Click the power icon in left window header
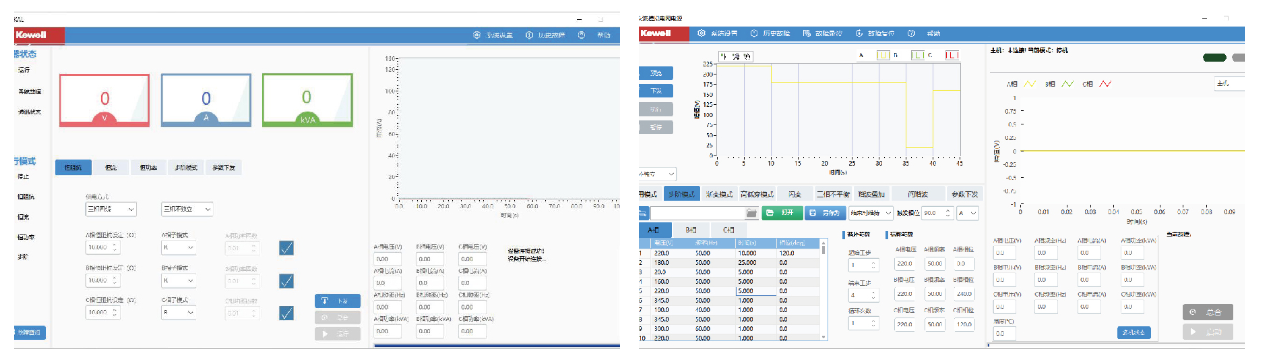Viewport: 1261px width, 361px height. [x=529, y=35]
